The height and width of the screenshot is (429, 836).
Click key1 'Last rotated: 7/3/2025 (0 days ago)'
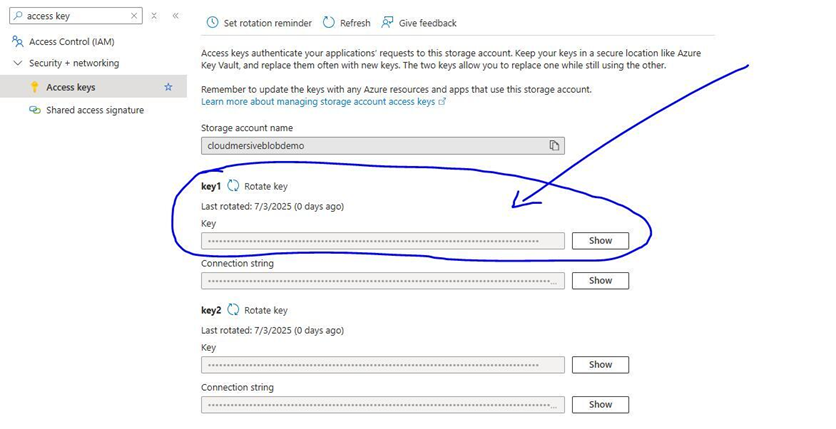tap(272, 206)
